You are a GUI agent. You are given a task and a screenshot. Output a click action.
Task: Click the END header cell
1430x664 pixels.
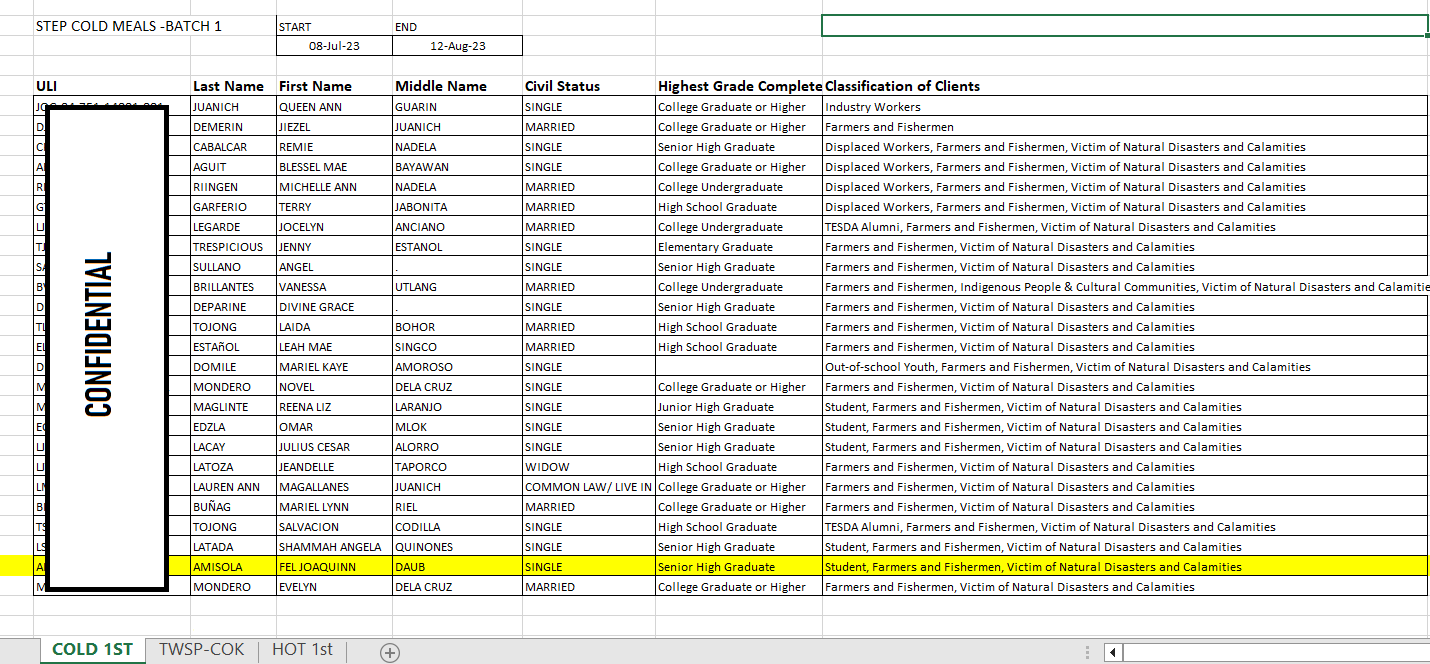[x=457, y=26]
